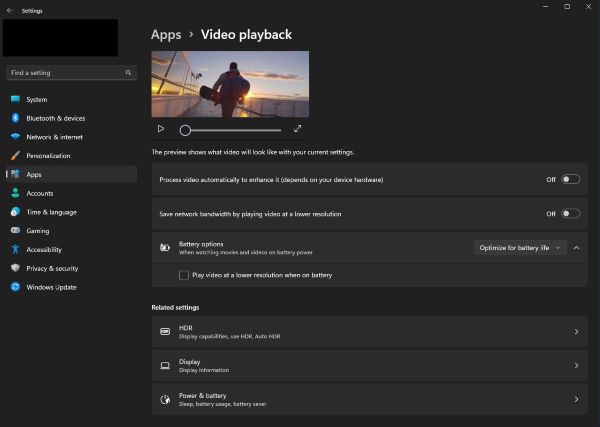This screenshot has width=600, height=427.
Task: Open the Optimize for battery life dropdown
Action: coord(519,247)
